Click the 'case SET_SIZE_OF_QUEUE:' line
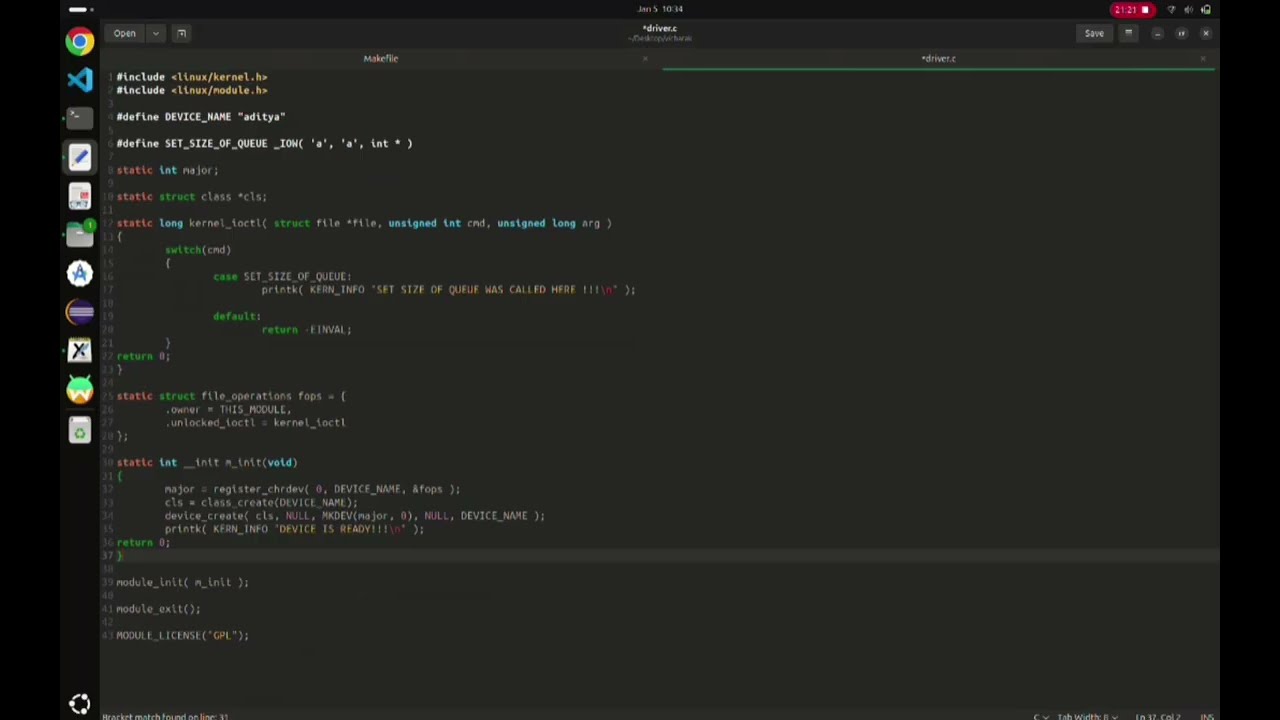The image size is (1280, 720). click(282, 276)
